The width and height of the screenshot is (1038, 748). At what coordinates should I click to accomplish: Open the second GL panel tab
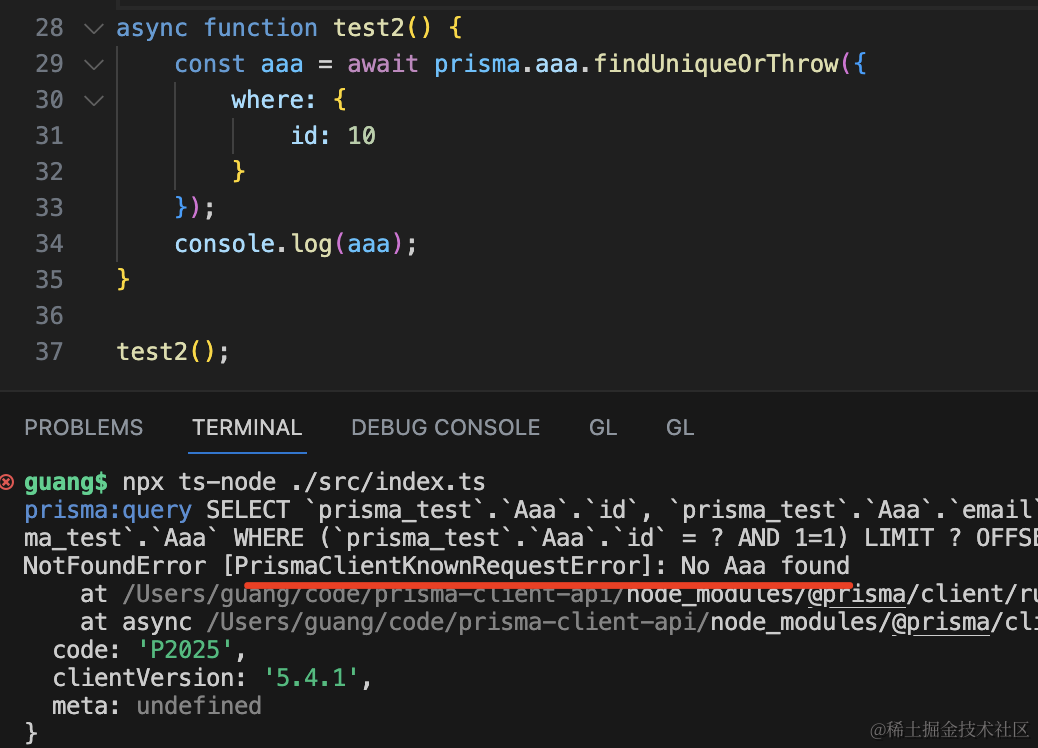click(x=680, y=428)
